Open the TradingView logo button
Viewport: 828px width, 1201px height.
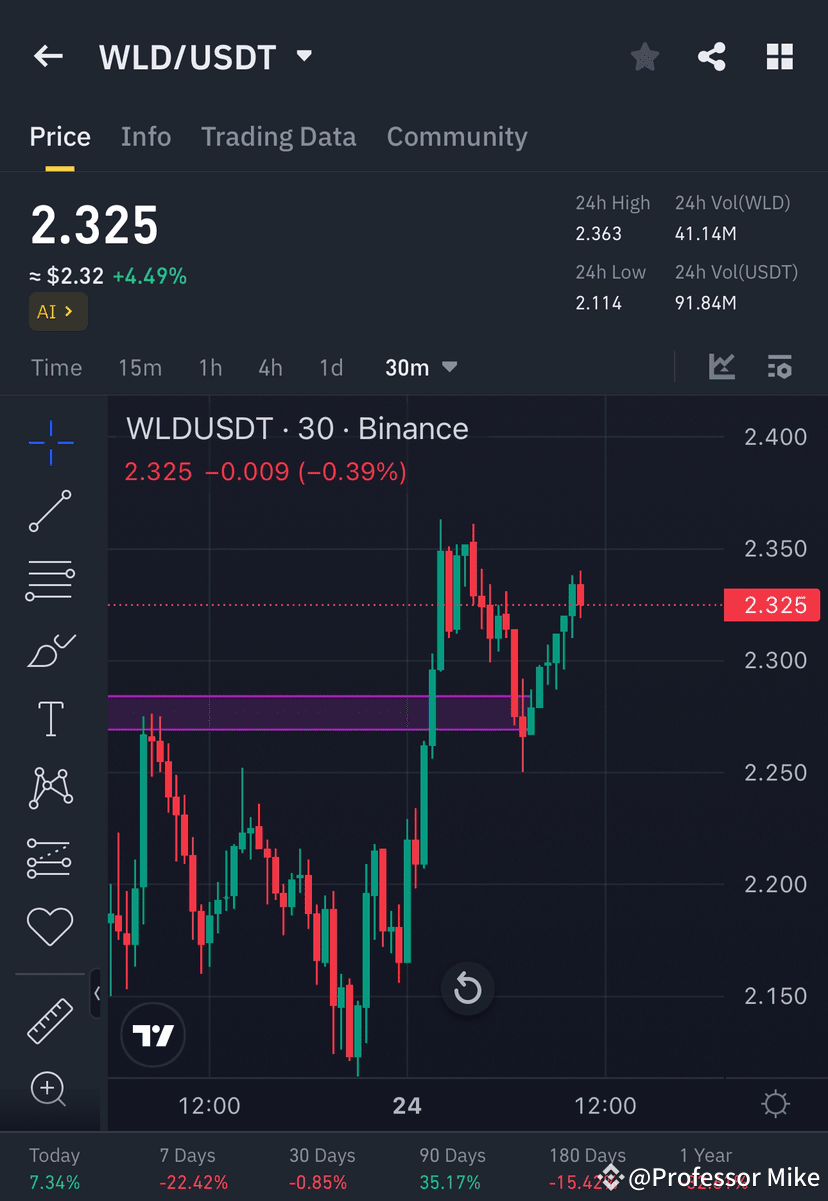[152, 1035]
